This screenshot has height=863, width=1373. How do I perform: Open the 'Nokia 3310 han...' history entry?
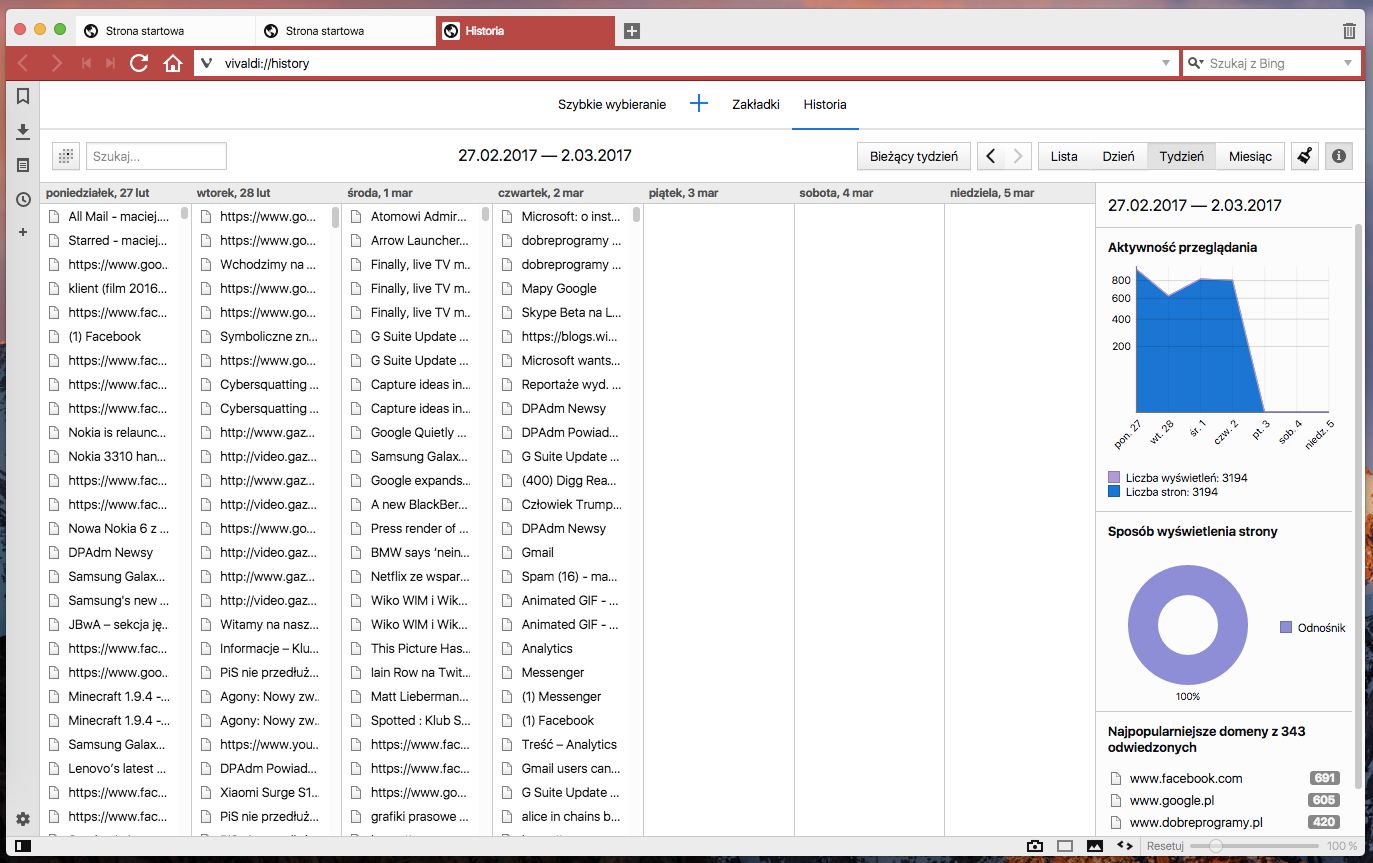click(110, 456)
